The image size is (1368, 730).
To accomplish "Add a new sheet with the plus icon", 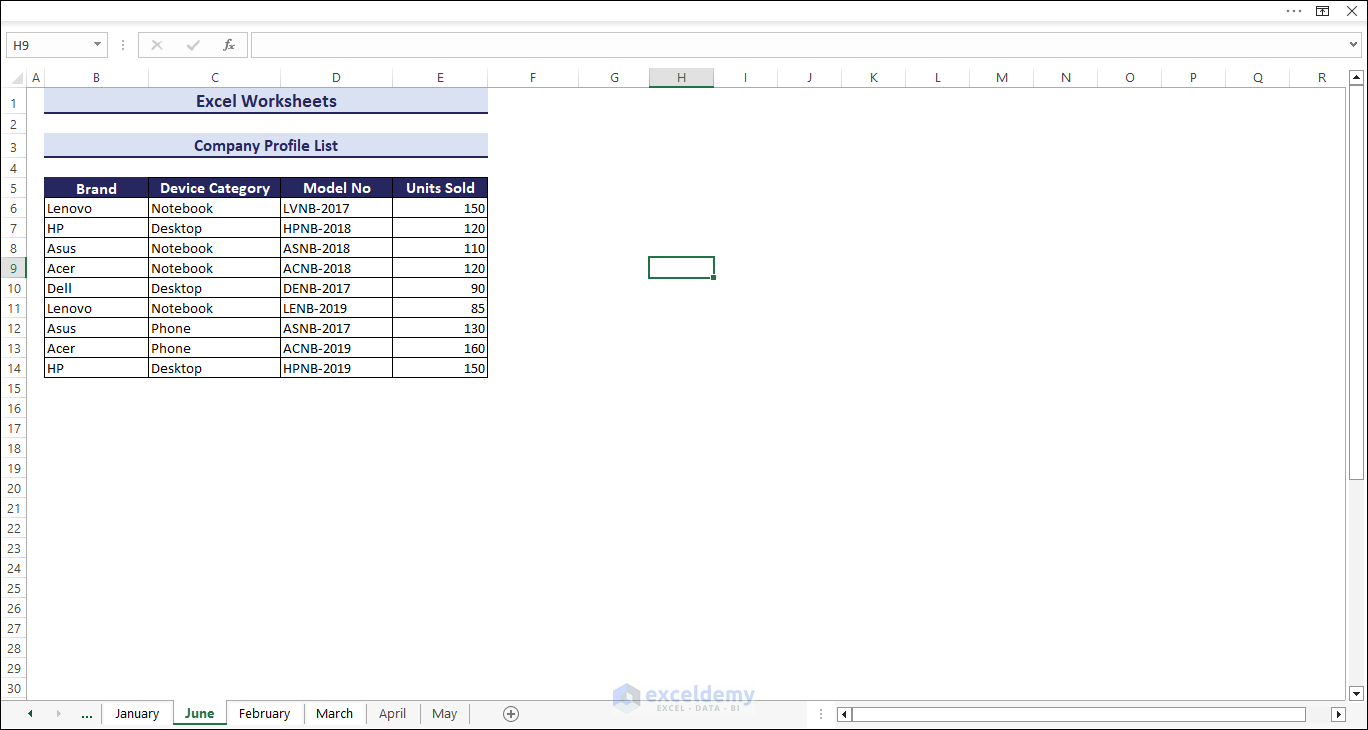I will tap(511, 714).
